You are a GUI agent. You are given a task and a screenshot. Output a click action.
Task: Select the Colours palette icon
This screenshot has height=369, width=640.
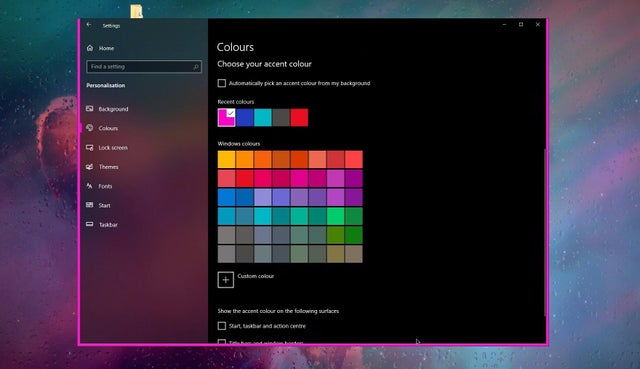coord(90,128)
